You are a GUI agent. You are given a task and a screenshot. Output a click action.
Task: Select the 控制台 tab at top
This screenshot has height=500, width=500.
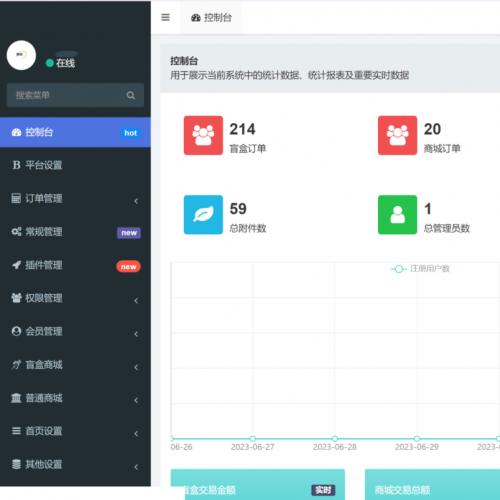(x=211, y=17)
